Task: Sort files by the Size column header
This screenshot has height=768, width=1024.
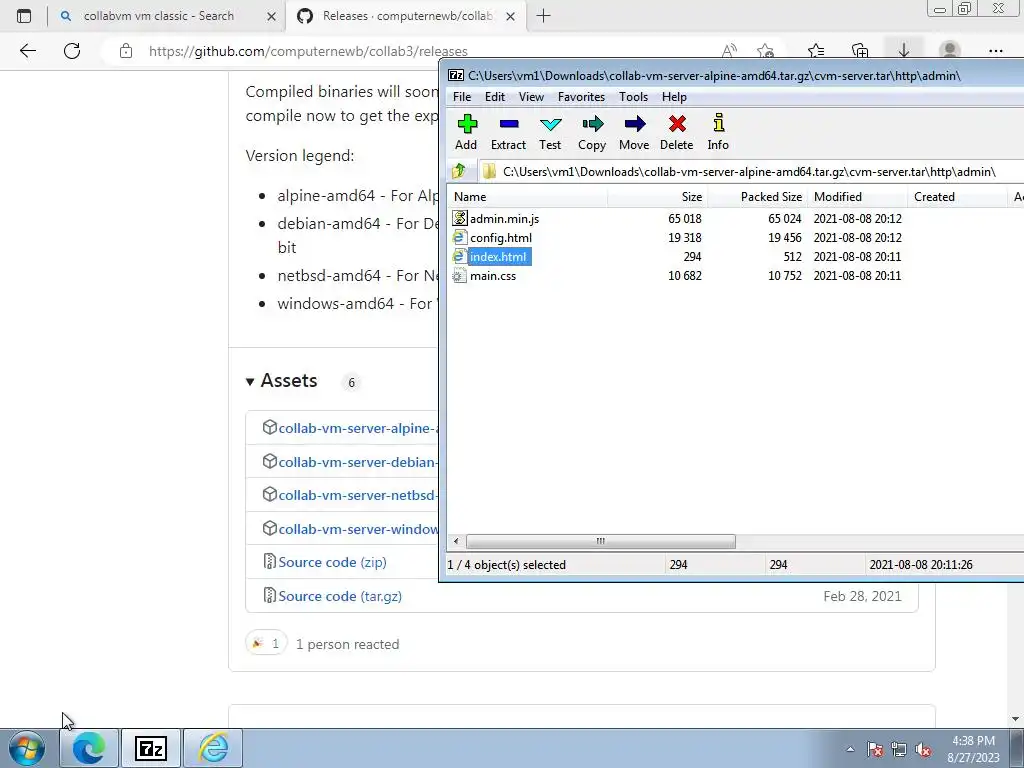Action: tap(658, 197)
